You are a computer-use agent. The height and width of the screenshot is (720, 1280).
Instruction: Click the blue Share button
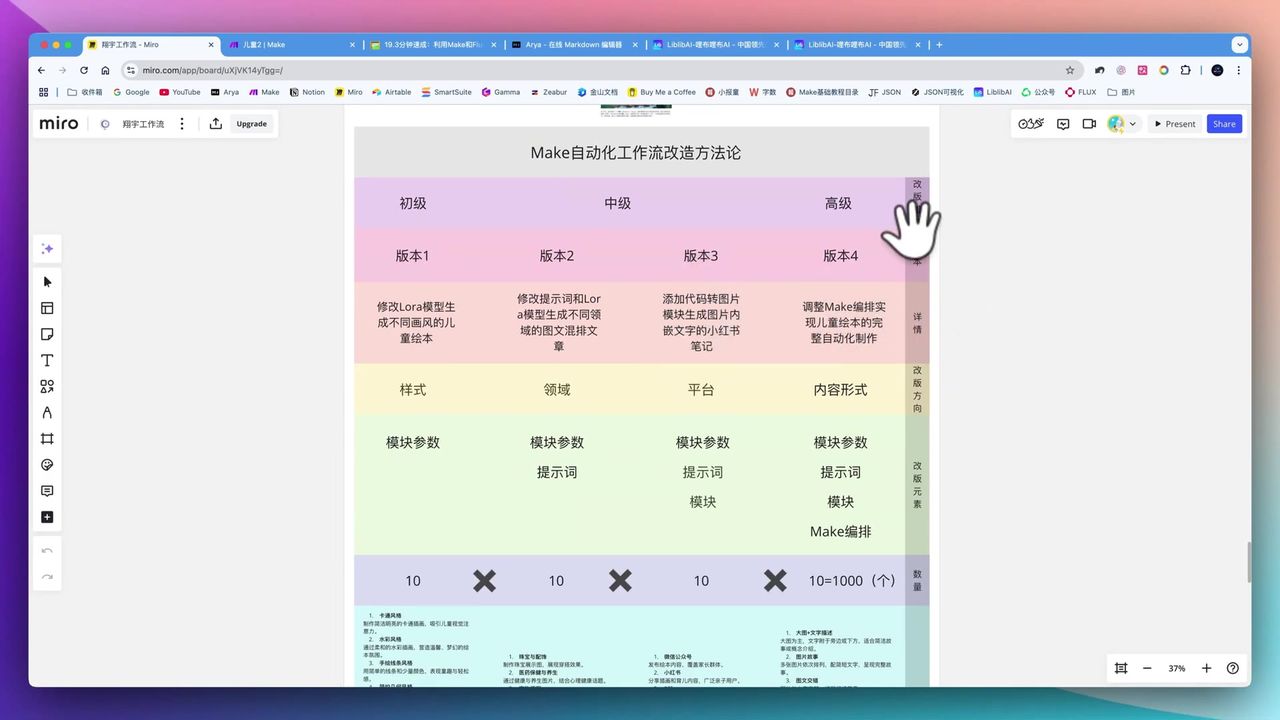pos(1224,123)
